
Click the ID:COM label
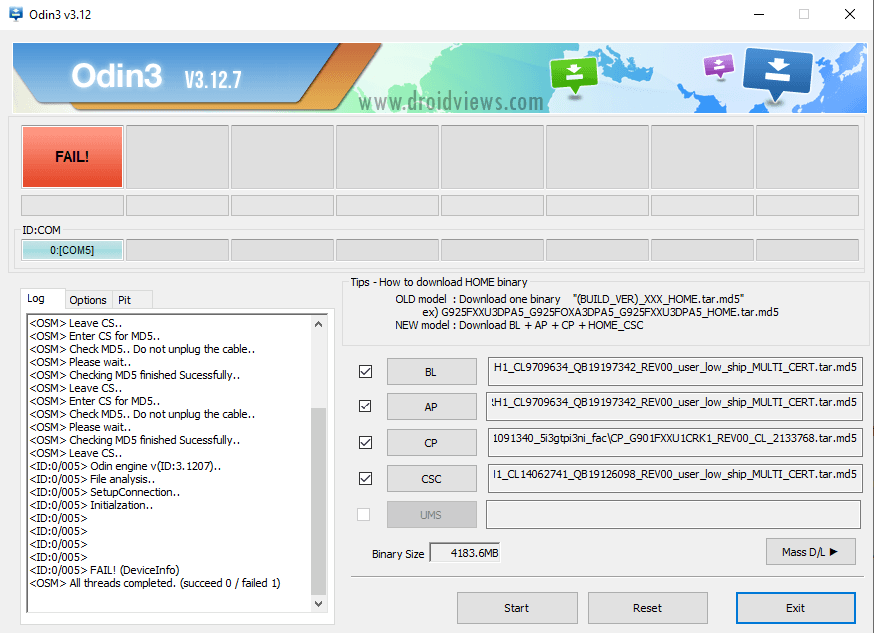tap(41, 230)
